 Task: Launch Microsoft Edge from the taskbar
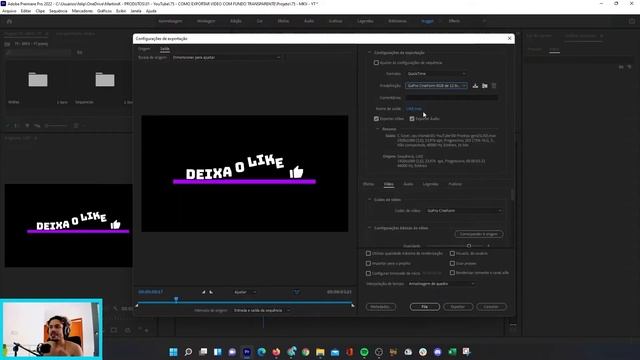point(262,352)
